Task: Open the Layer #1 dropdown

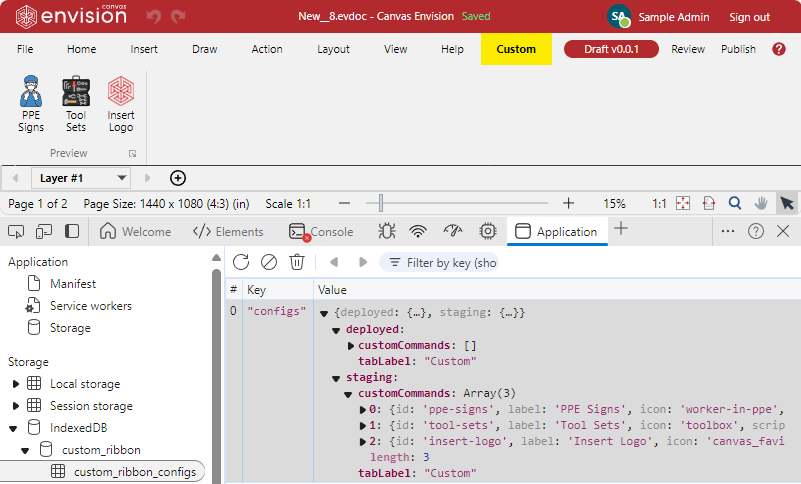Action: click(x=82, y=178)
